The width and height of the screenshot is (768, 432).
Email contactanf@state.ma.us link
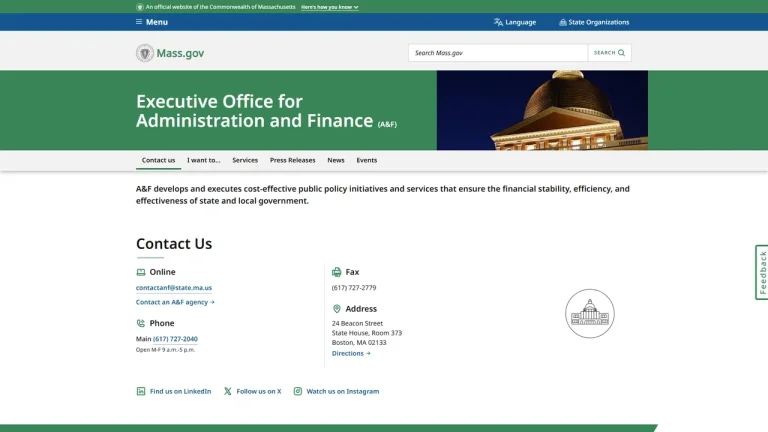174,288
